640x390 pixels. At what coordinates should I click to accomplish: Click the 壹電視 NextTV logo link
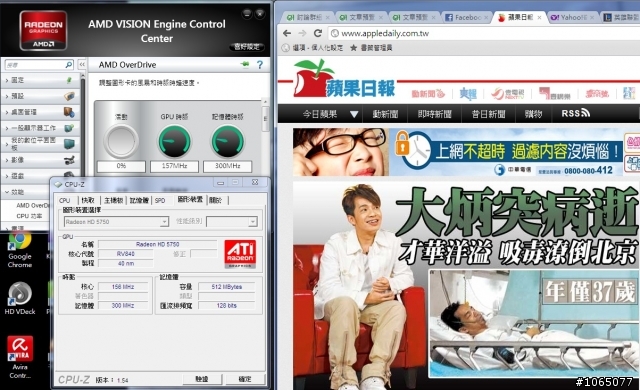(507, 94)
